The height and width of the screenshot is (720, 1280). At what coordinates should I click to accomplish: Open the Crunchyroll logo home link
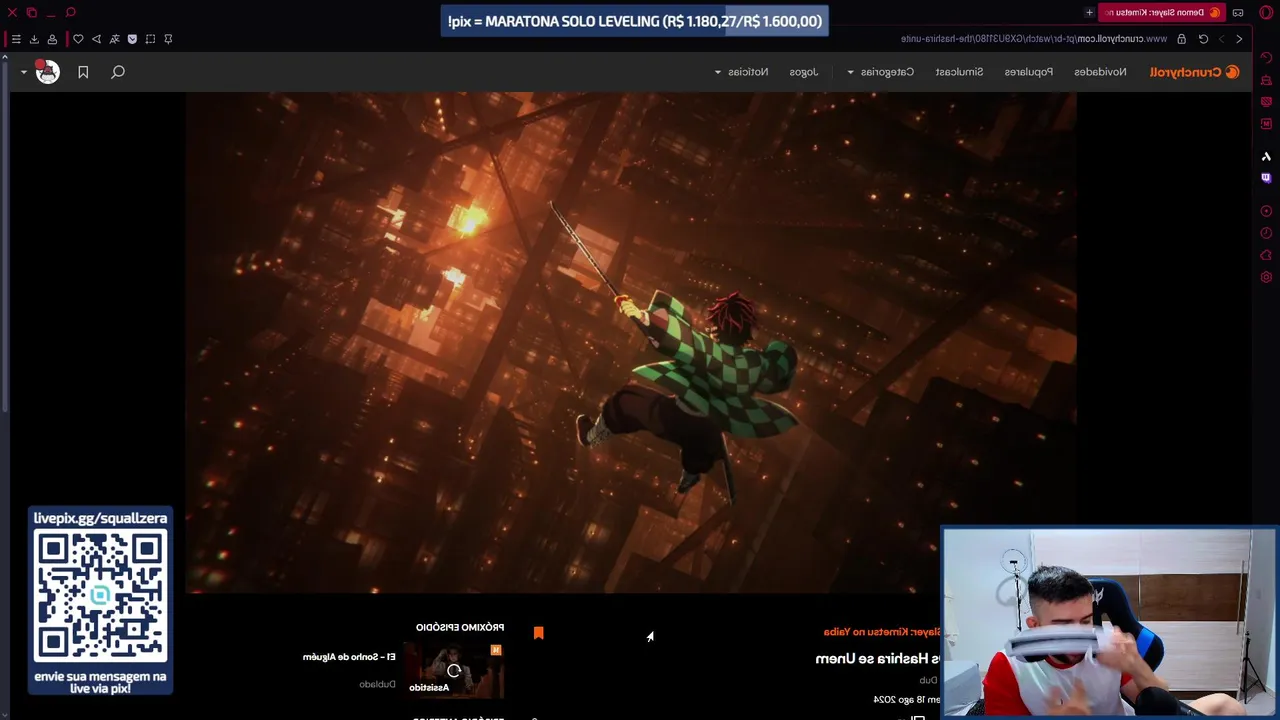pos(1195,72)
